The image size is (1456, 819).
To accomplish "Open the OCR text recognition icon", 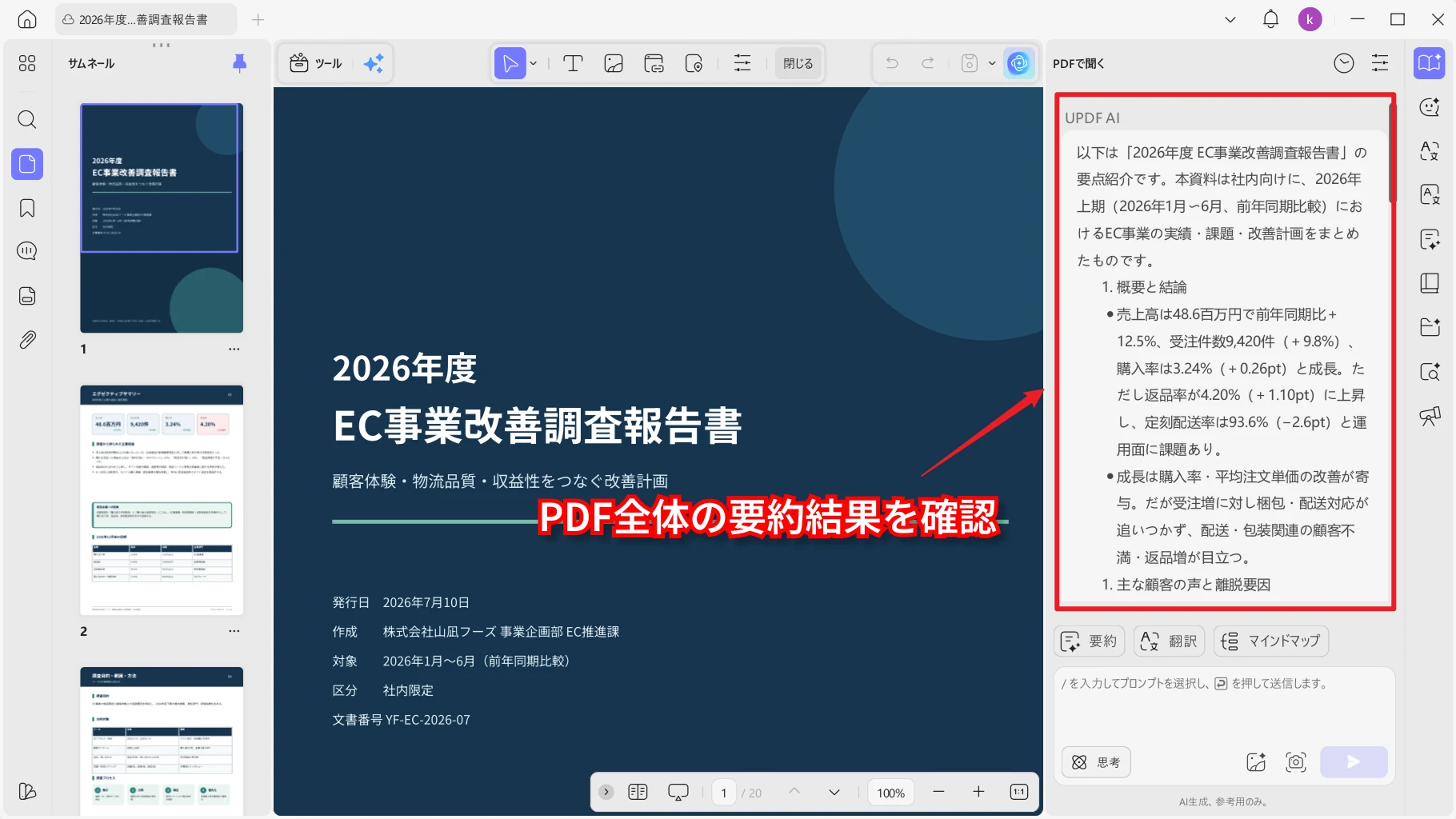I will (x=1430, y=194).
